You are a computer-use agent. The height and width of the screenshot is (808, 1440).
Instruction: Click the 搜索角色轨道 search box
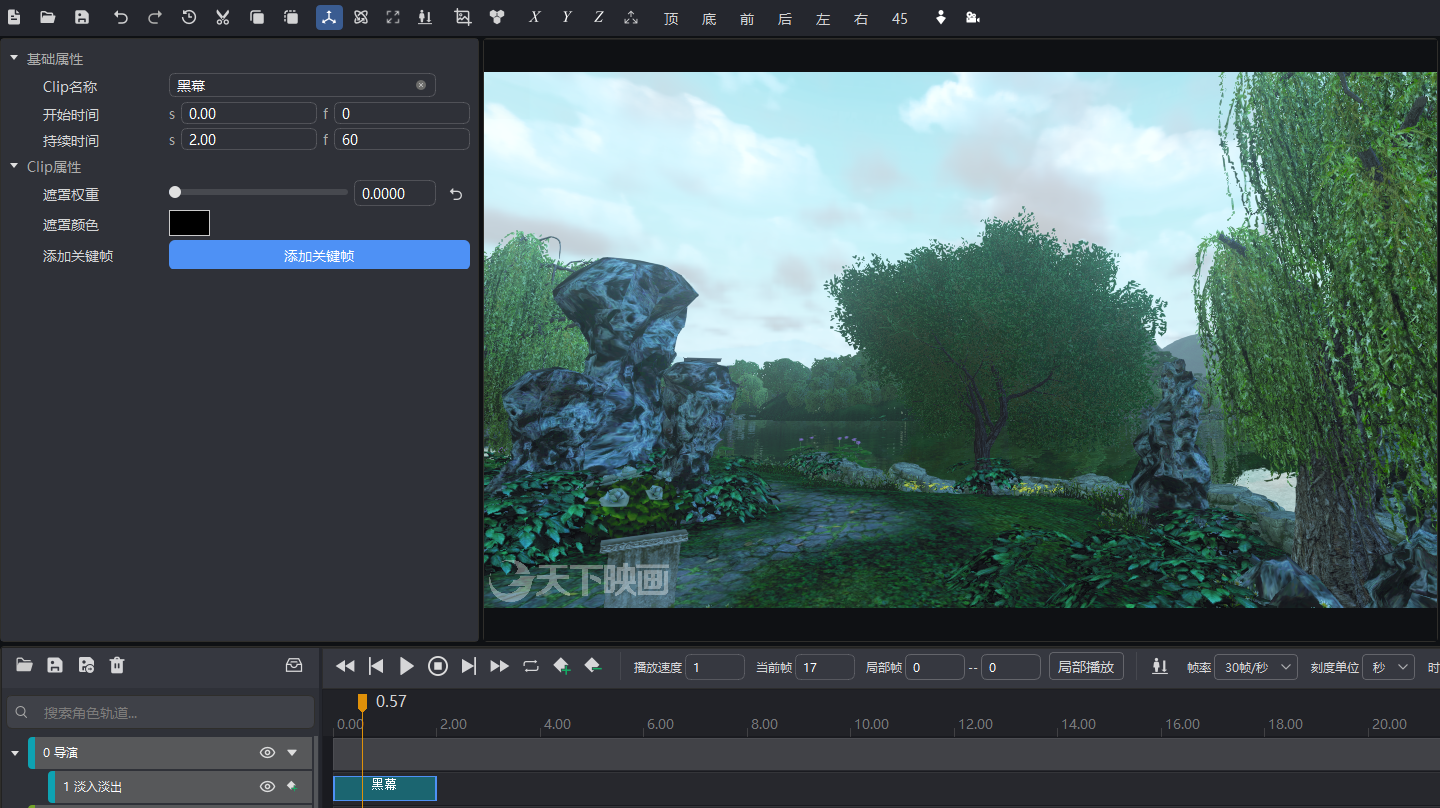tap(160, 712)
